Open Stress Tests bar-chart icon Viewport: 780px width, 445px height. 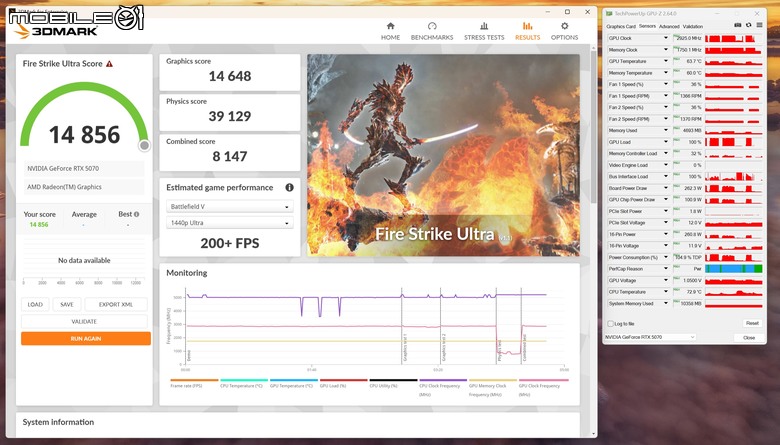click(484, 26)
